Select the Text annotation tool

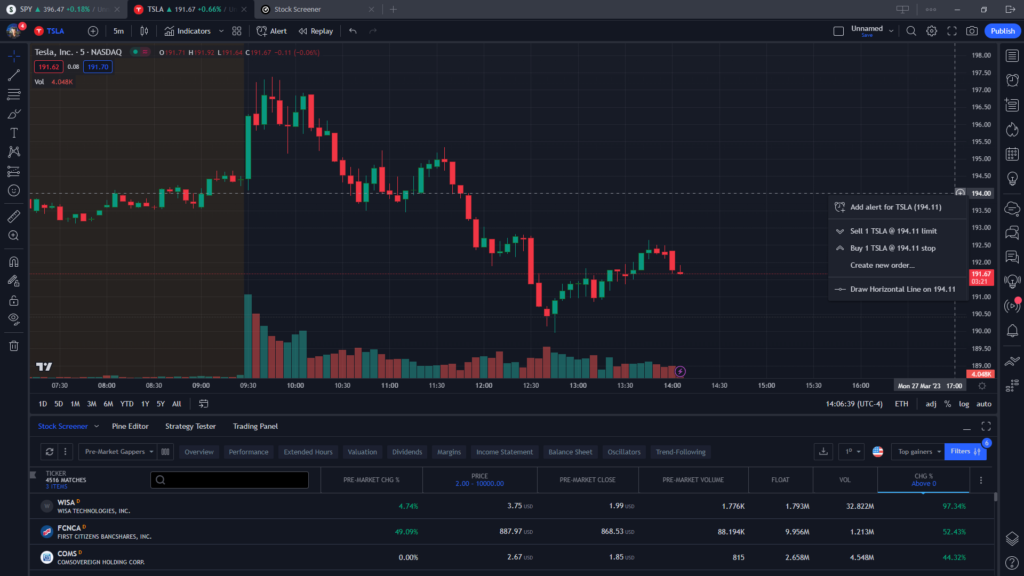pos(14,132)
